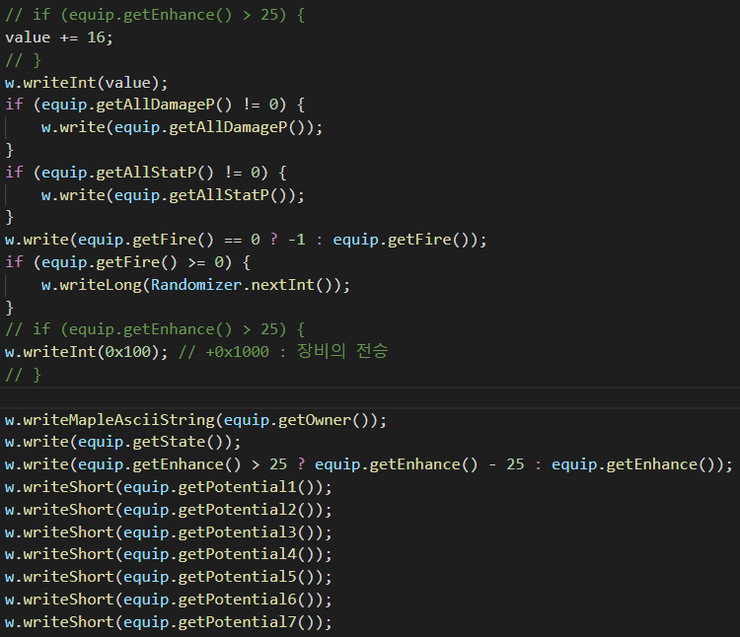Click 'if (equip.getAllDamageP() != 0) {' line
740x637 pixels.
pyautogui.click(x=155, y=105)
